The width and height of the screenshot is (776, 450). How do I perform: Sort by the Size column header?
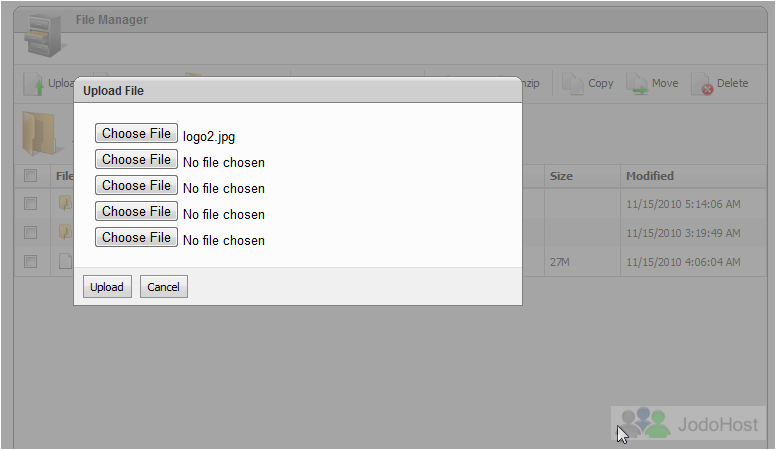(561, 176)
